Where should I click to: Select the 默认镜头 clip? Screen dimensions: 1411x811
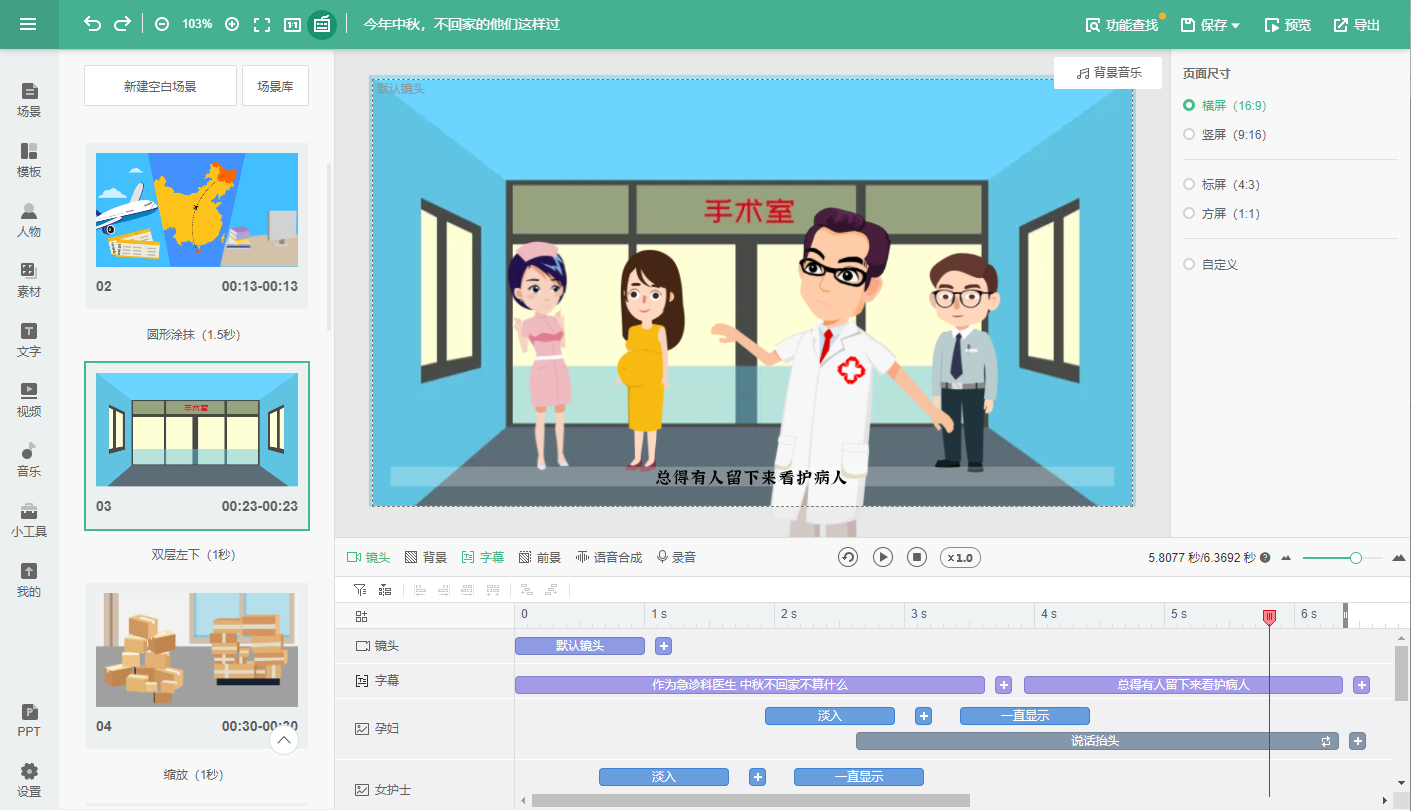tap(580, 646)
